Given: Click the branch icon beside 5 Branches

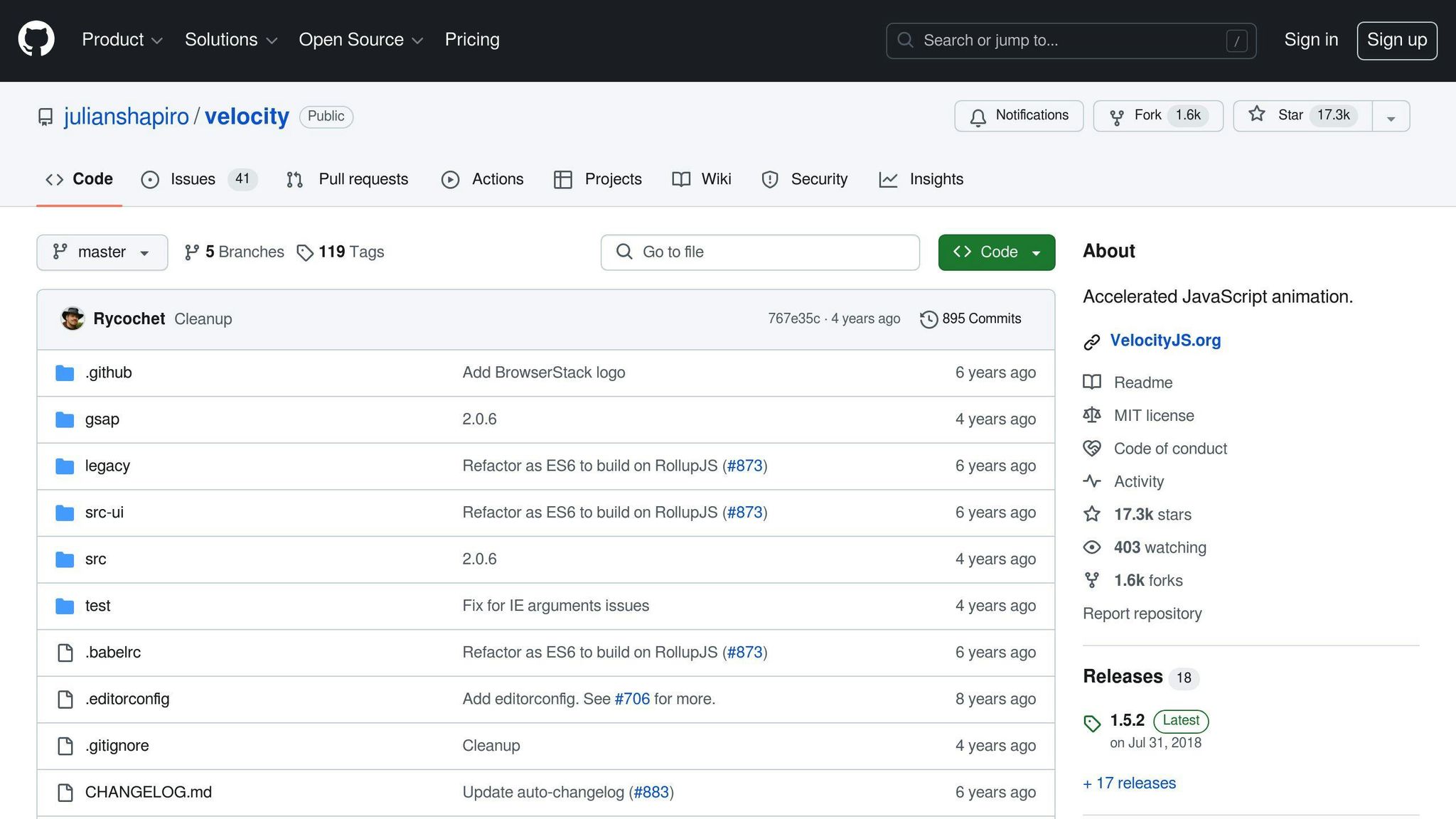Looking at the screenshot, I should 192,252.
